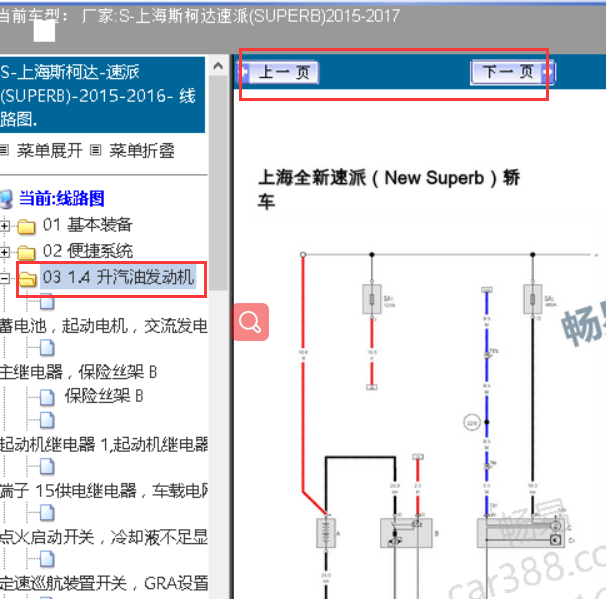Click the 菜单折叠 list icon
This screenshot has height=599, width=606.
[x=95, y=150]
